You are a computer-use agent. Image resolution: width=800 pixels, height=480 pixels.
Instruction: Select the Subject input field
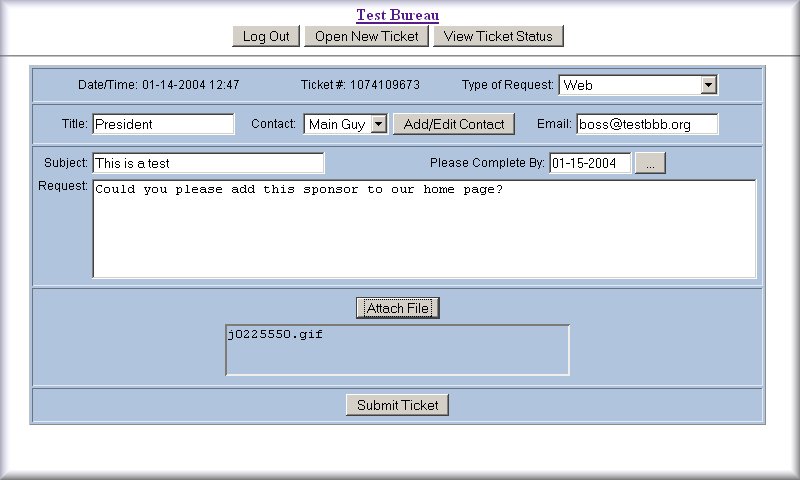(x=208, y=163)
